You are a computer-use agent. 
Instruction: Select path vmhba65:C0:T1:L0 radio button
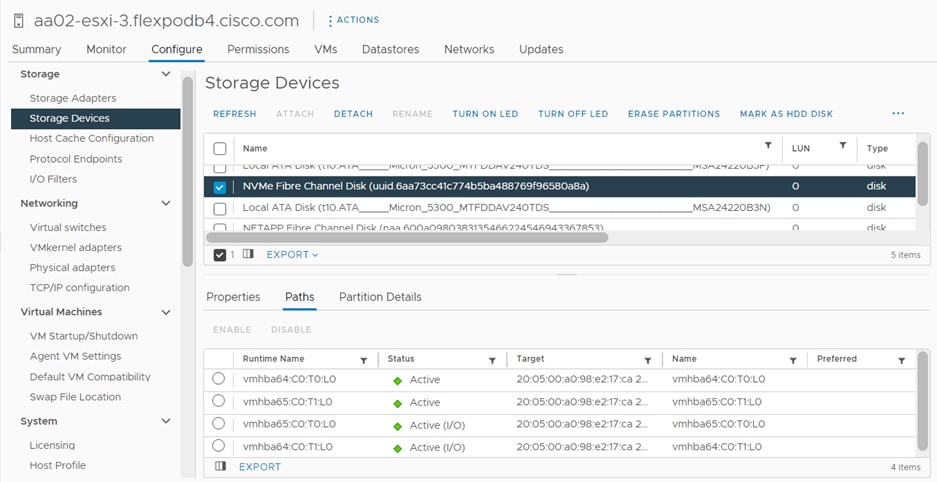[218, 401]
